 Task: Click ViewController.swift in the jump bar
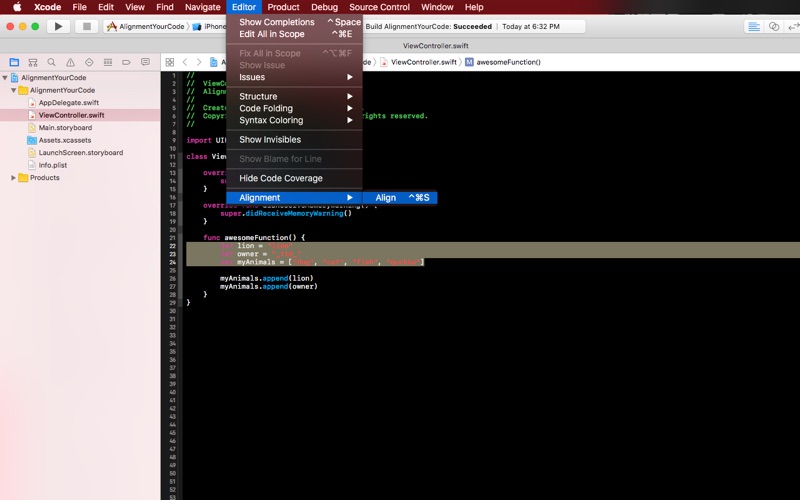pyautogui.click(x=423, y=62)
